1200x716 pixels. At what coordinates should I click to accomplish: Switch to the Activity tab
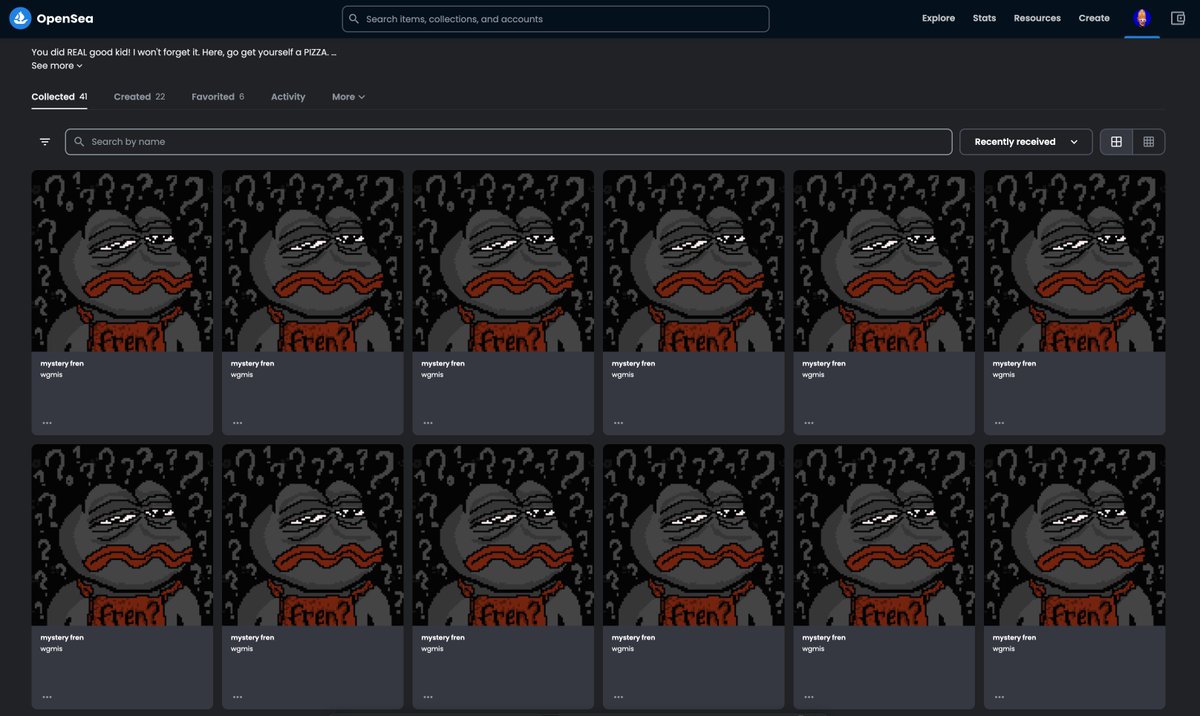(288, 97)
